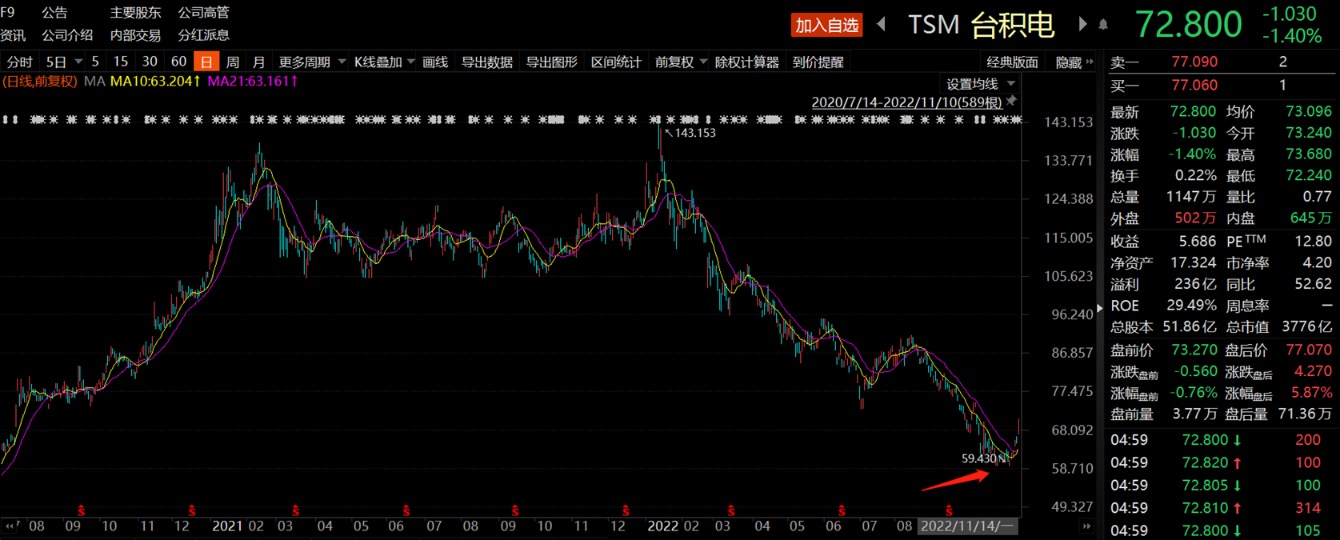
Task: Open 区间统计 tool
Action: [616, 62]
